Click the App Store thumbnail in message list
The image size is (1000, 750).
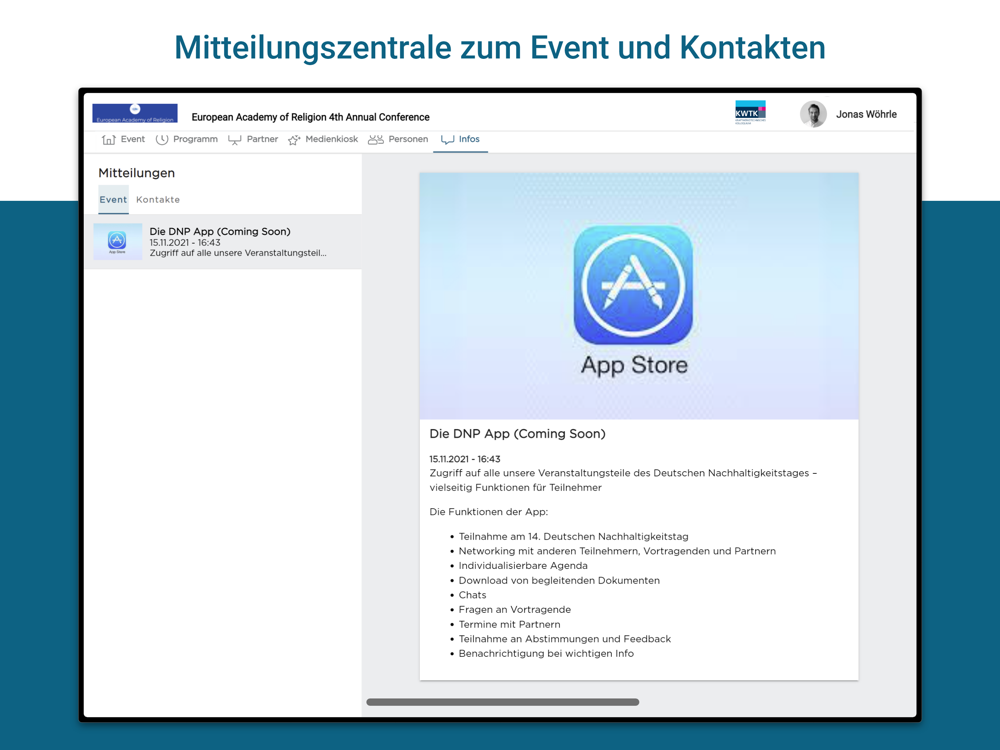point(117,242)
